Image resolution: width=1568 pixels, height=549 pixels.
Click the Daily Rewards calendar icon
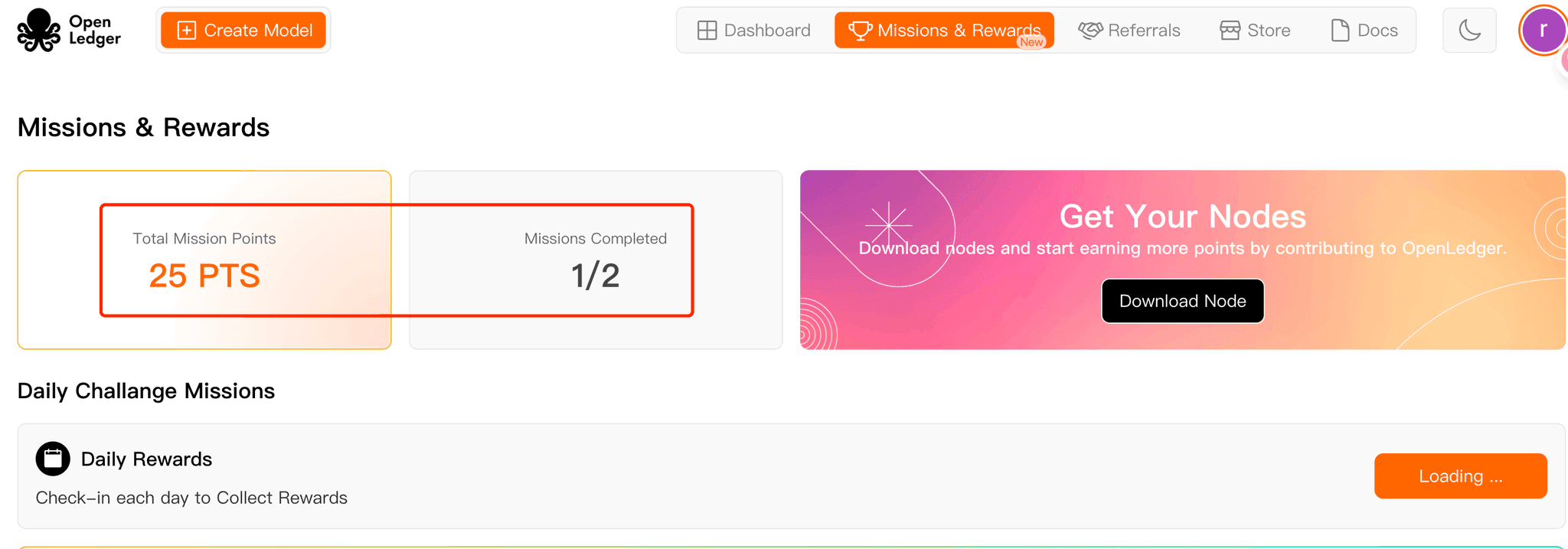point(53,459)
